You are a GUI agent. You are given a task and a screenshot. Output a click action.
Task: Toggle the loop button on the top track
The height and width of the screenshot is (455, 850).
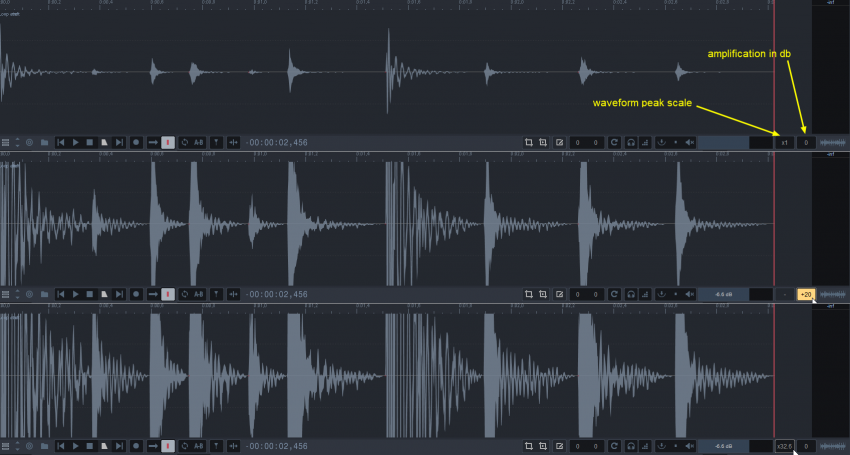coord(185,143)
